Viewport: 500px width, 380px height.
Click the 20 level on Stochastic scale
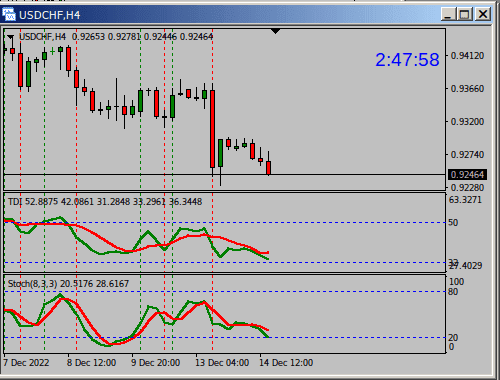(x=453, y=338)
